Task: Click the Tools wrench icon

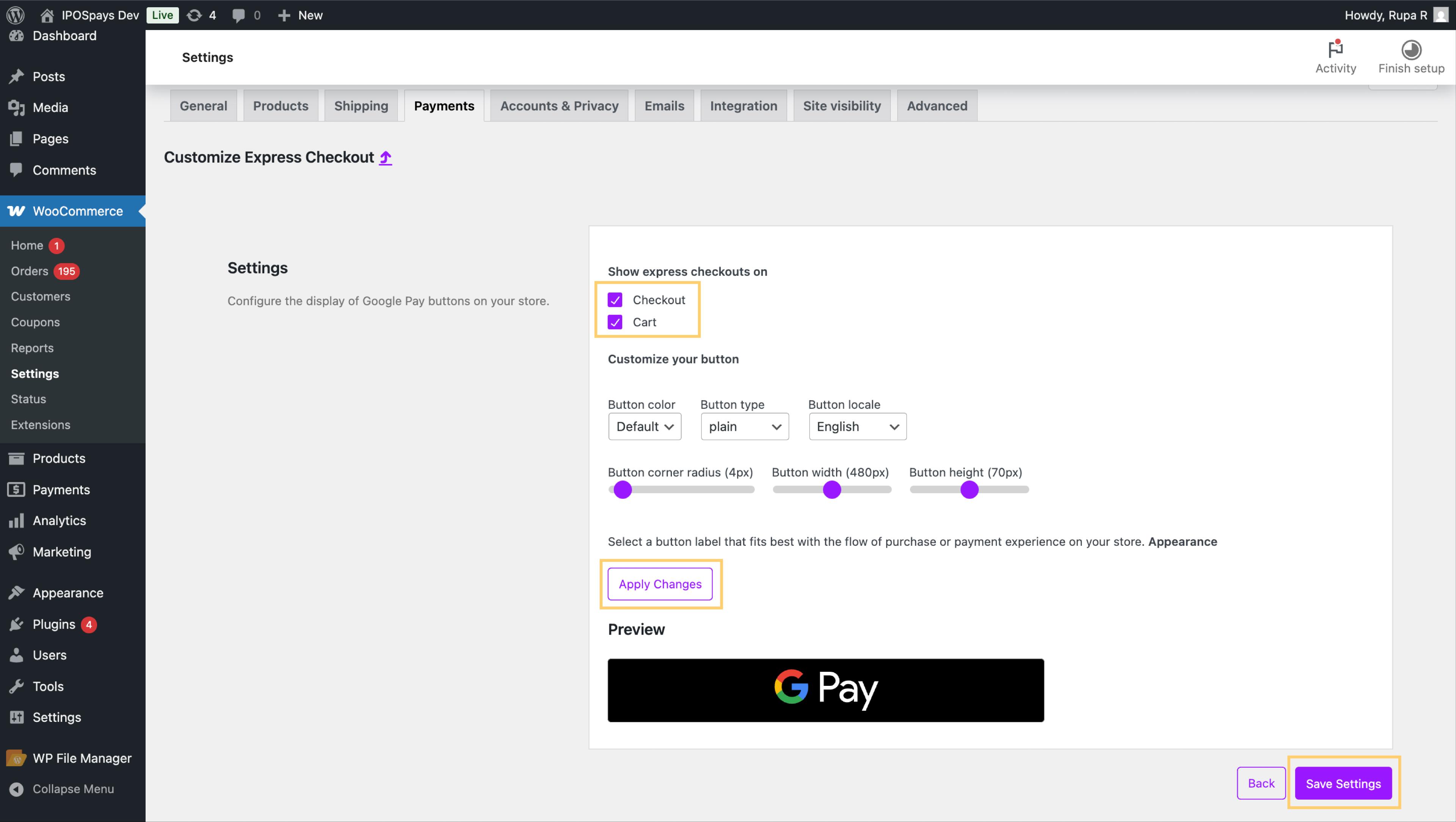Action: coord(16,686)
